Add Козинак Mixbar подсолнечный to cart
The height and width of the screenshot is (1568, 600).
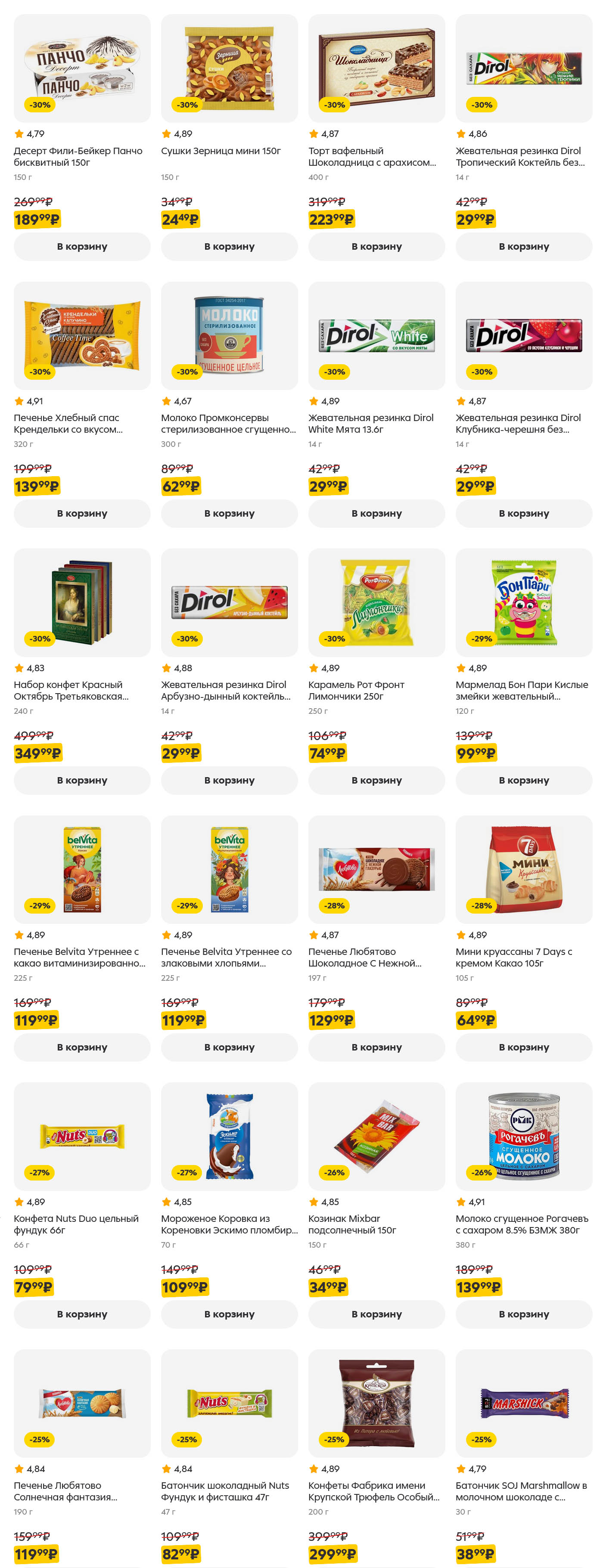pos(376,1314)
